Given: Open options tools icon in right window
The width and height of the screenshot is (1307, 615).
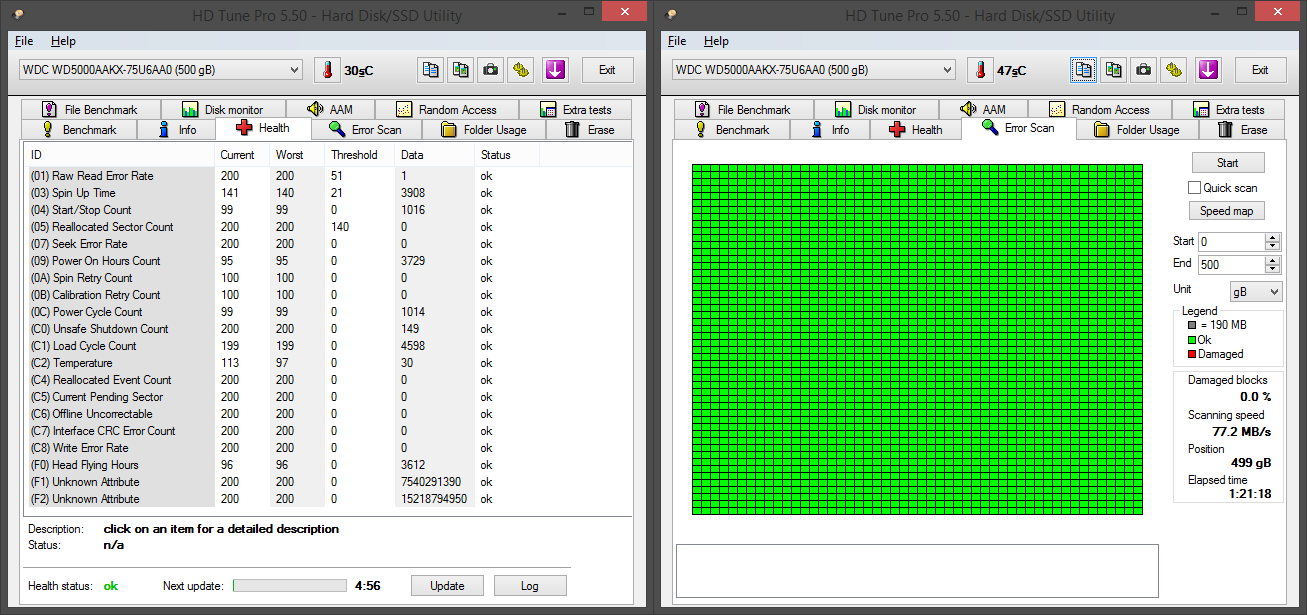Looking at the screenshot, I should coord(1174,70).
